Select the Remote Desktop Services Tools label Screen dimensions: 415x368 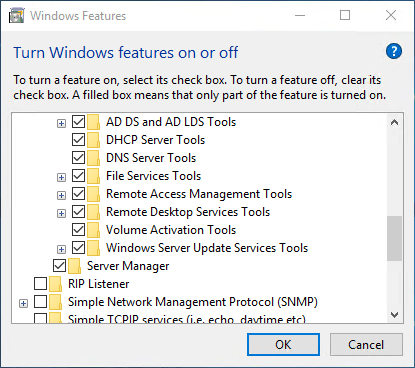pyautogui.click(x=188, y=212)
